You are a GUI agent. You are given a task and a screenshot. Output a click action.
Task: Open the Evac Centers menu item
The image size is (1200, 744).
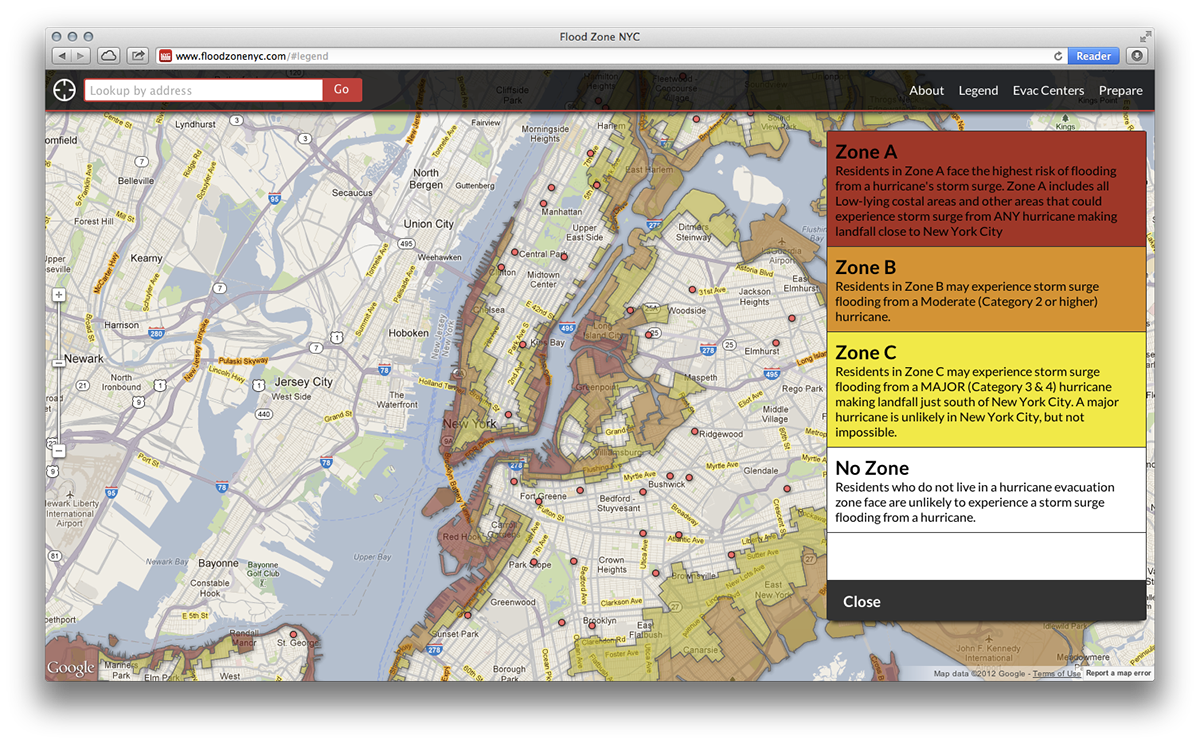click(1048, 90)
